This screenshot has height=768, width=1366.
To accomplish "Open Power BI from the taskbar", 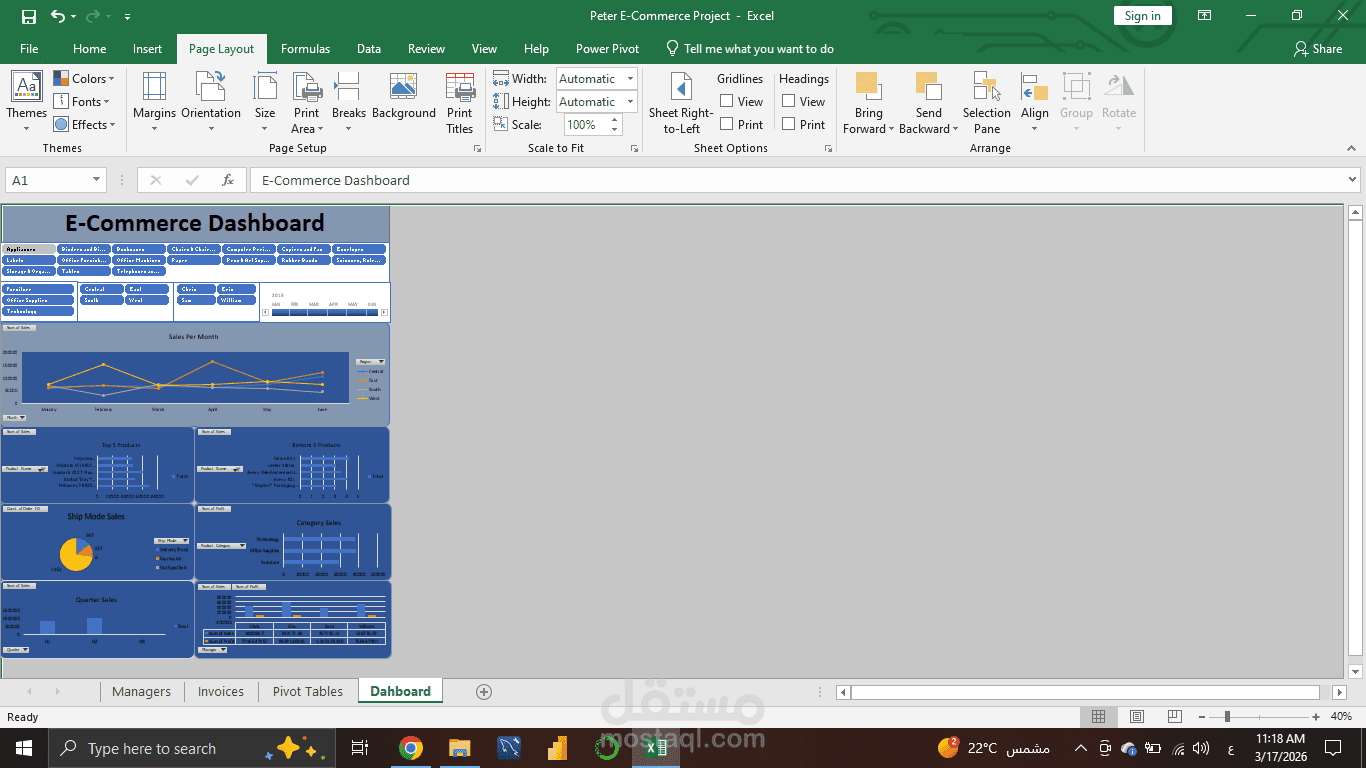I will 557,748.
